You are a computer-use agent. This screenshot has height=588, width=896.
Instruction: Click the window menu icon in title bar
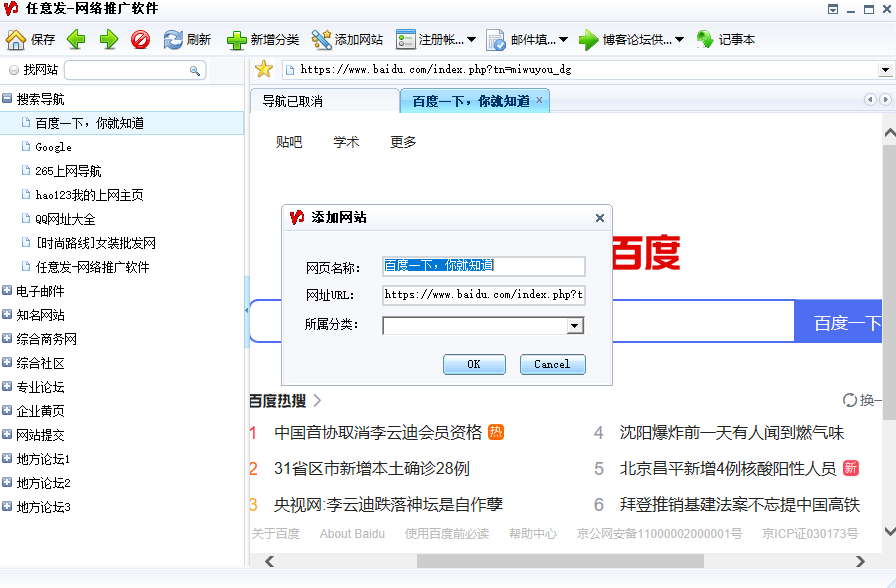[x=833, y=9]
